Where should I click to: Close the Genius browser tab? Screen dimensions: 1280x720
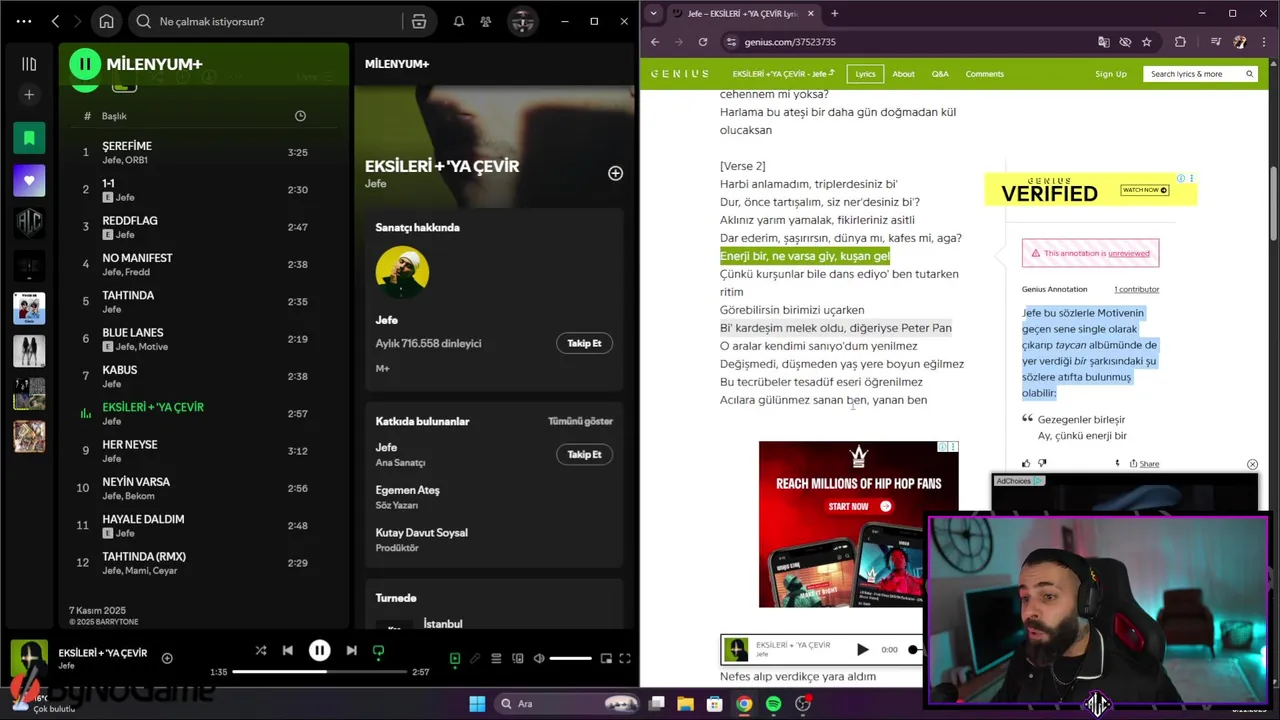coord(811,13)
